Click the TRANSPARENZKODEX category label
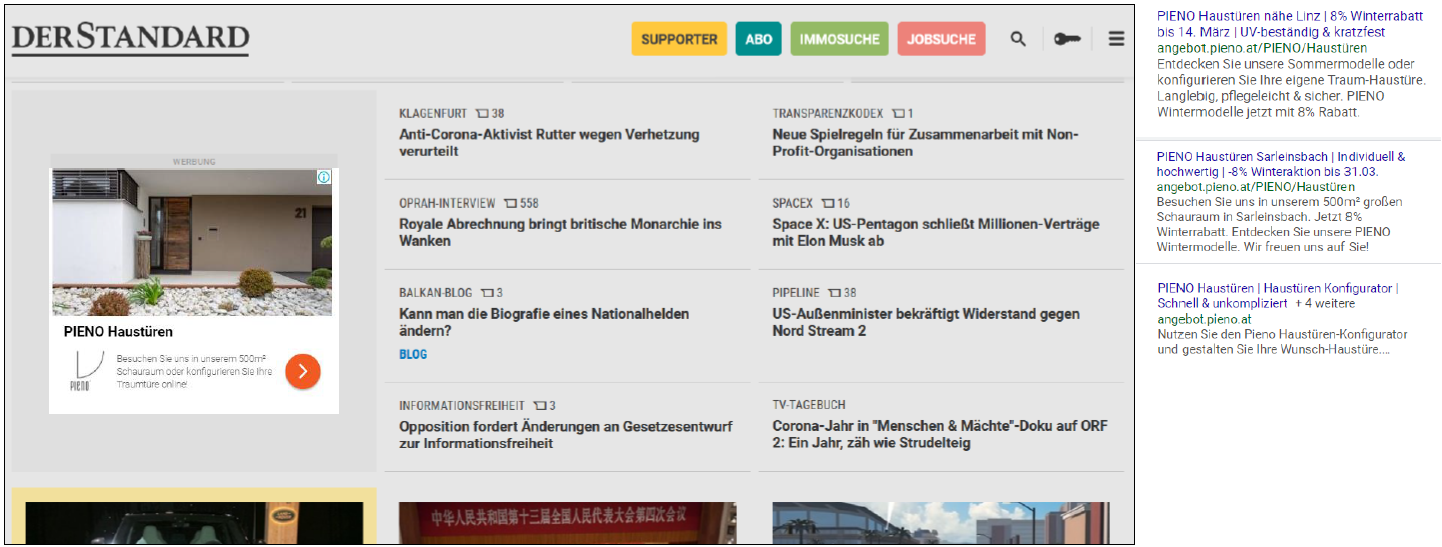 [x=828, y=114]
